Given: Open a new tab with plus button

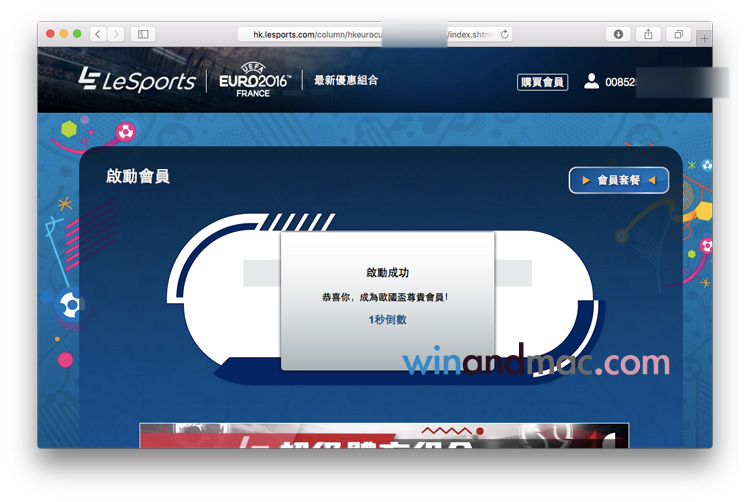Looking at the screenshot, I should pyautogui.click(x=704, y=39).
